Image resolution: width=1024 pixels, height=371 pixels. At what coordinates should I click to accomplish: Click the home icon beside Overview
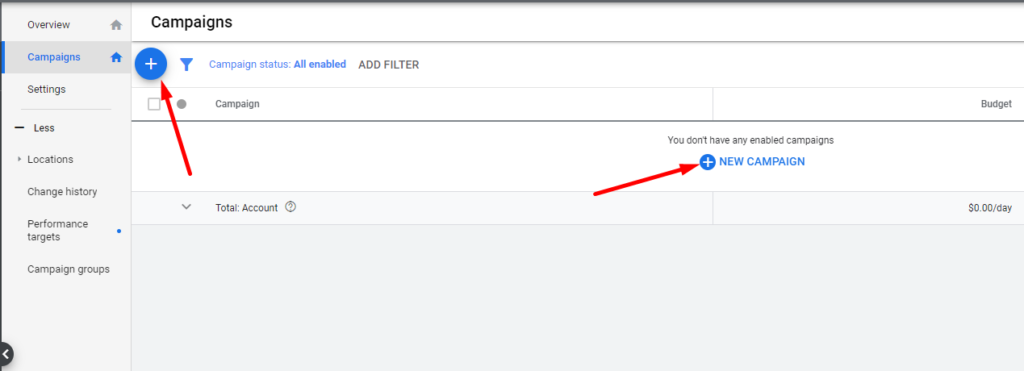point(116,25)
